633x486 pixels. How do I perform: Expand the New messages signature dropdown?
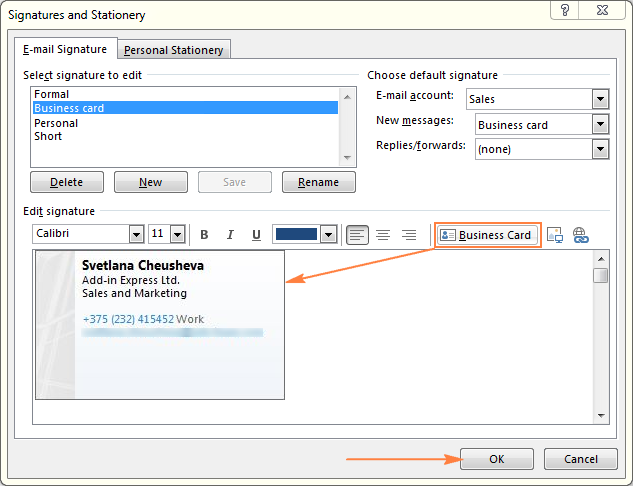pyautogui.click(x=600, y=124)
